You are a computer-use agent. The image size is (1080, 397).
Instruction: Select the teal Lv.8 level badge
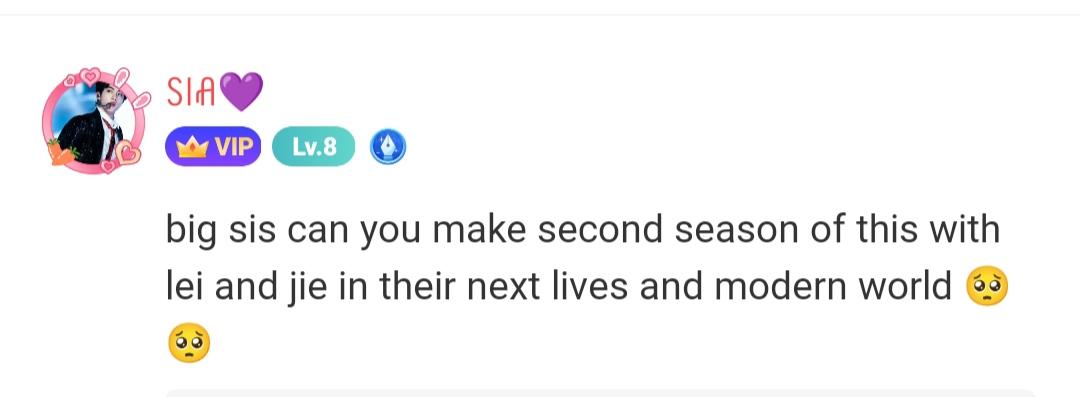click(x=313, y=147)
